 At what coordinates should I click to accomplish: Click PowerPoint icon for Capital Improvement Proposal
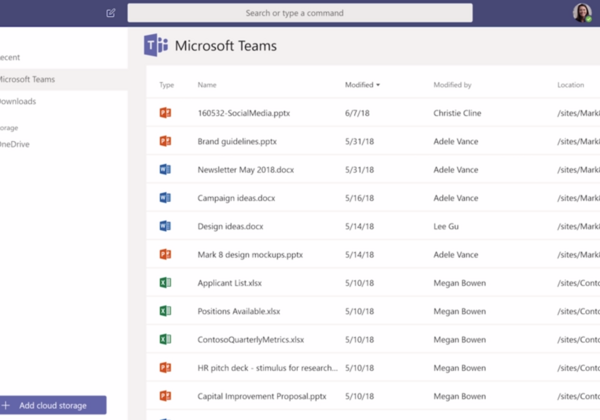[166, 397]
